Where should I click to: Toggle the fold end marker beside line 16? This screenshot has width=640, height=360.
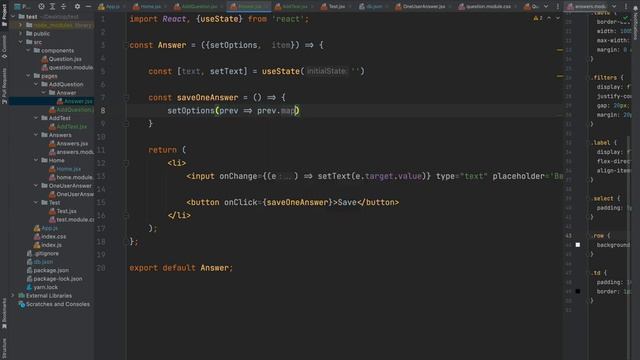tap(126, 216)
